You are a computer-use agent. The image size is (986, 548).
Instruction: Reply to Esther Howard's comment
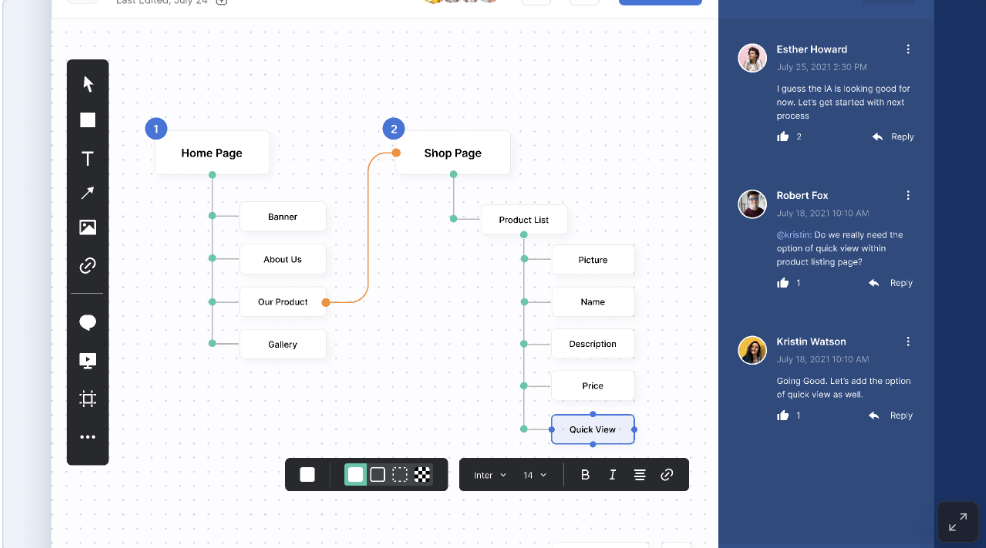(x=893, y=137)
